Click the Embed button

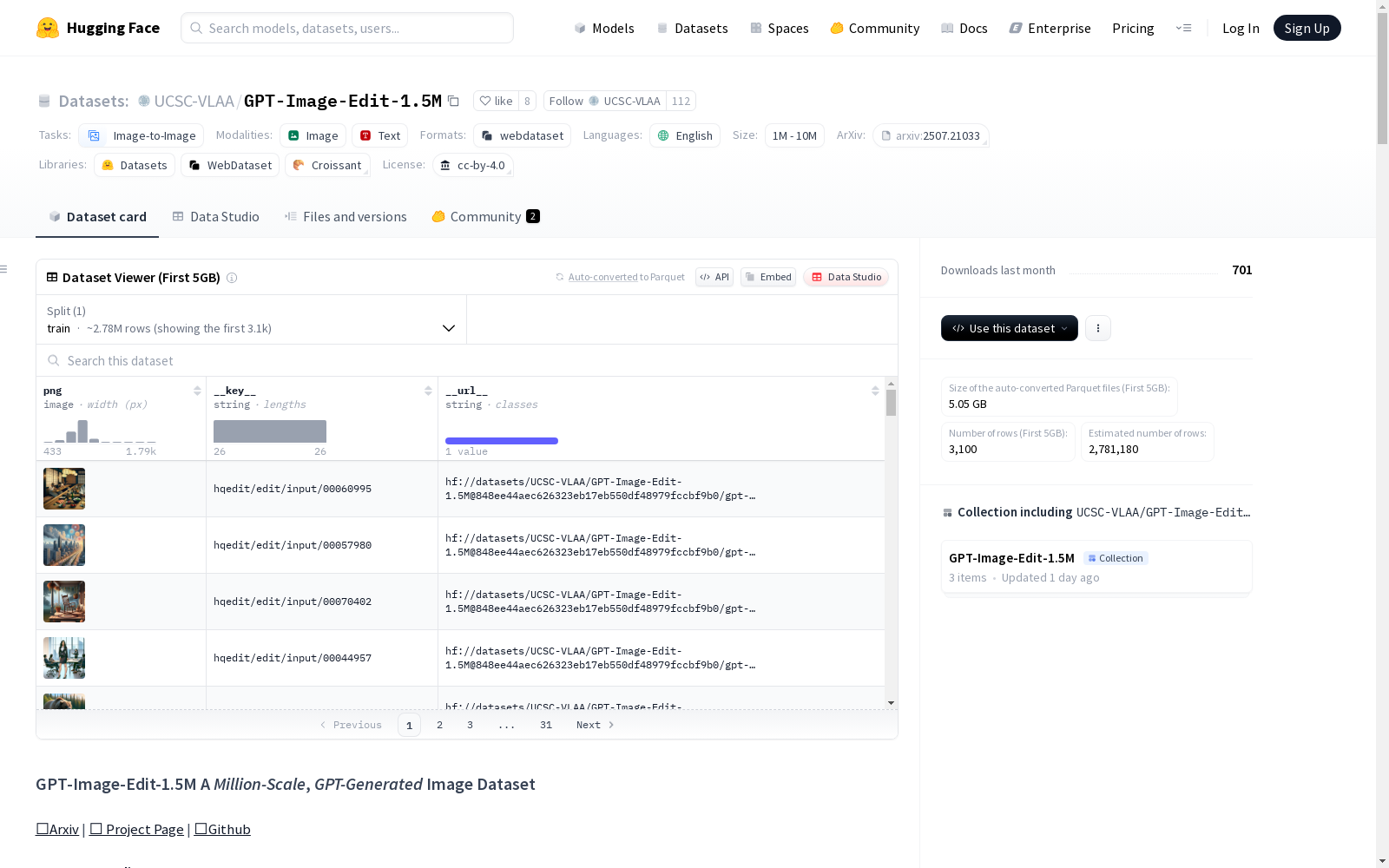tap(768, 277)
